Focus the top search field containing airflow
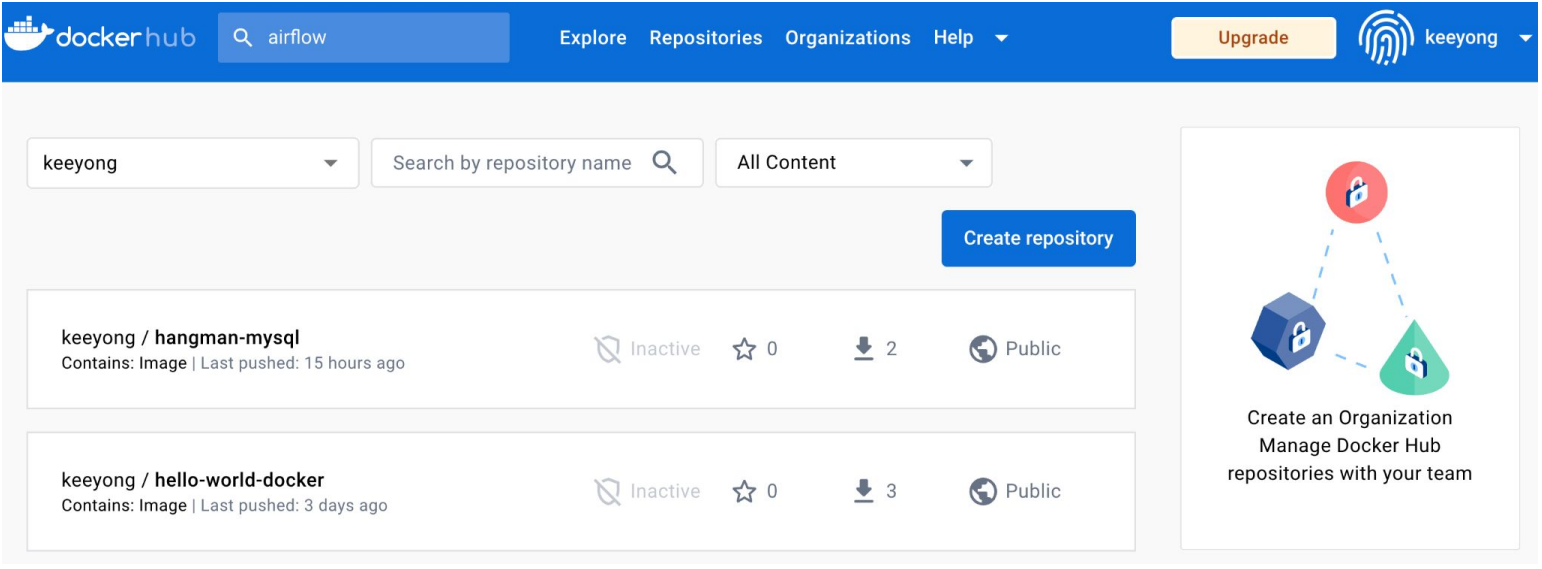This screenshot has width=1542, height=569. coord(363,38)
